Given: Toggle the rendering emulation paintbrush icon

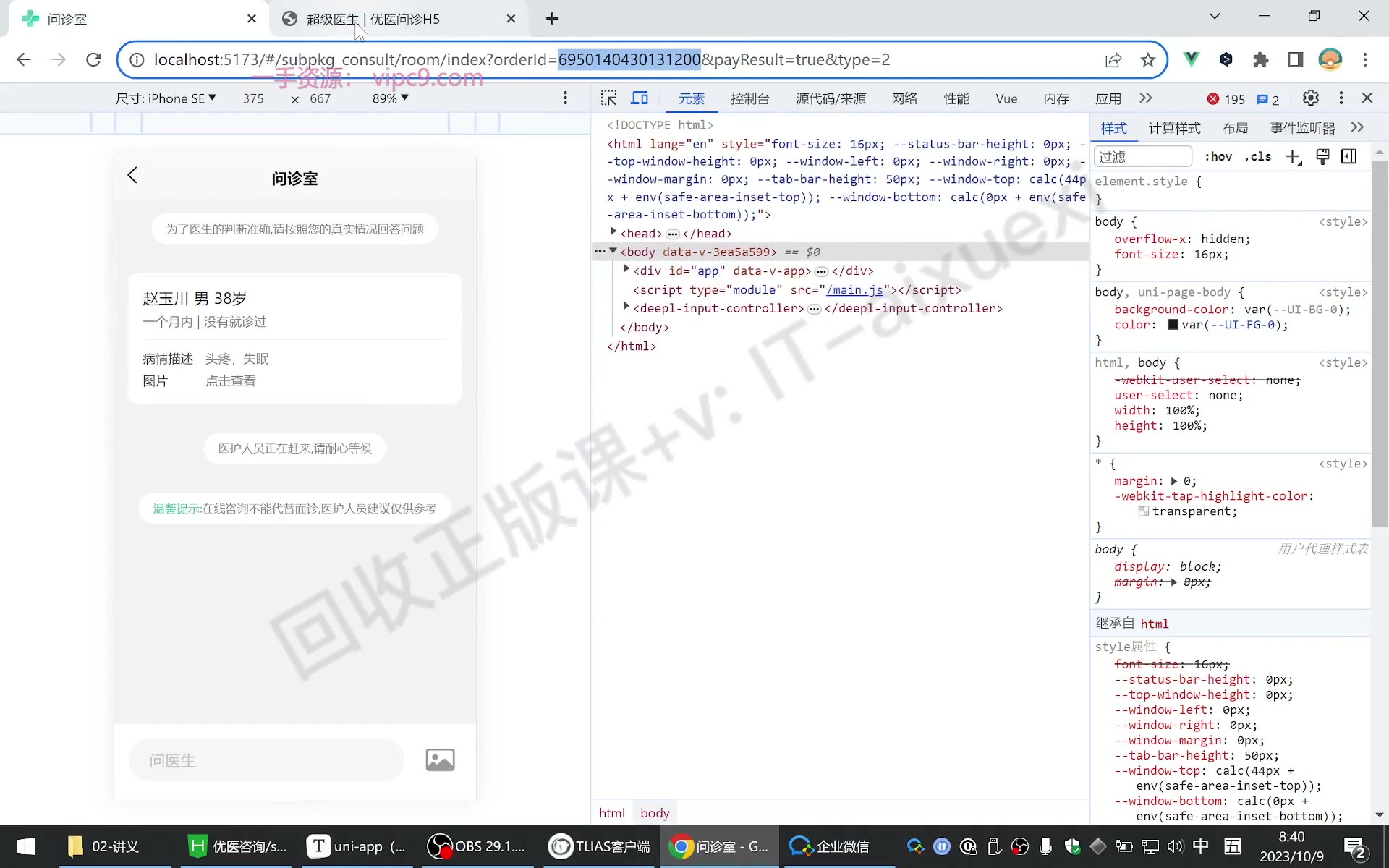Looking at the screenshot, I should pos(1322,157).
